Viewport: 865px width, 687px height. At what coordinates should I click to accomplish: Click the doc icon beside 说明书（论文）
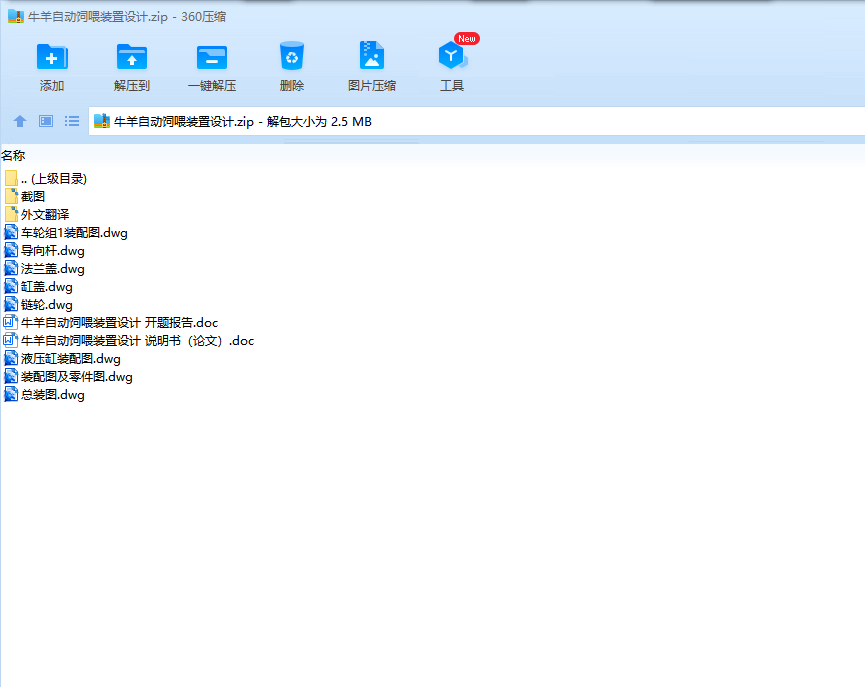10,340
